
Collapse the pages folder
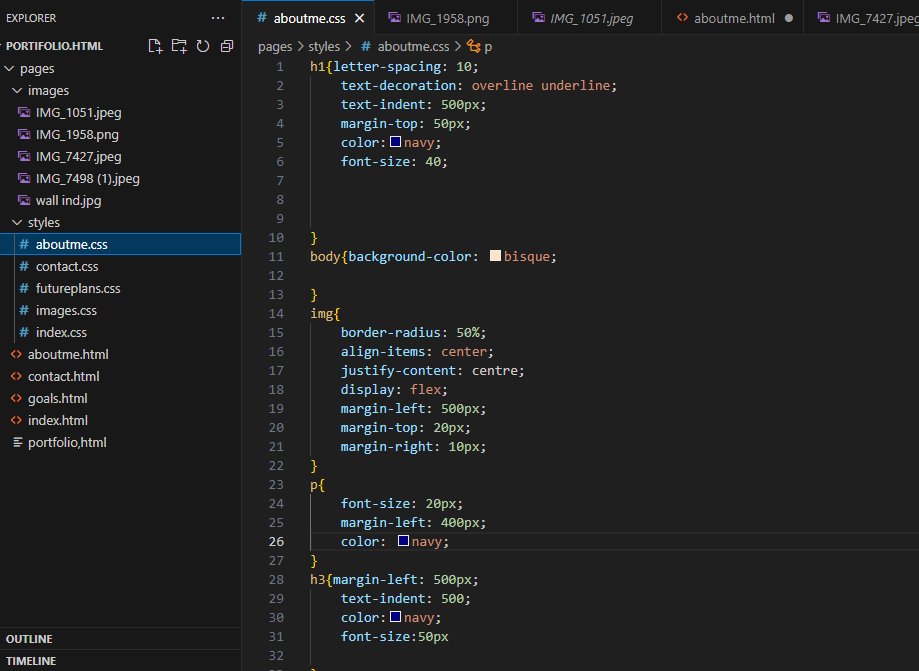(x=9, y=69)
